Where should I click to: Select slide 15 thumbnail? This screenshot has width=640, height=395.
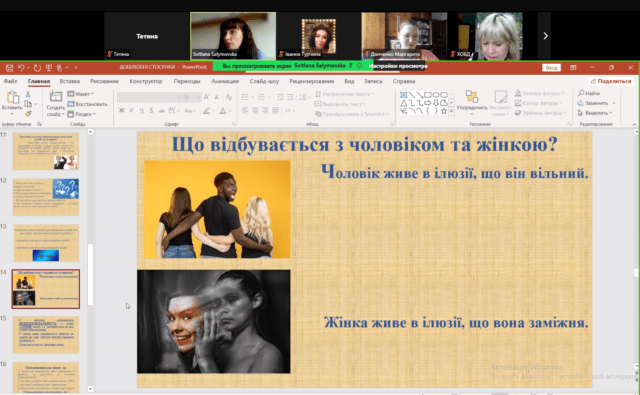(x=46, y=335)
